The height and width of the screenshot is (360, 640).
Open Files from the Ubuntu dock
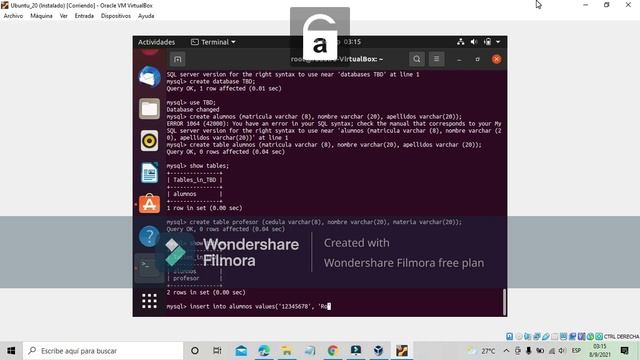click(x=149, y=109)
